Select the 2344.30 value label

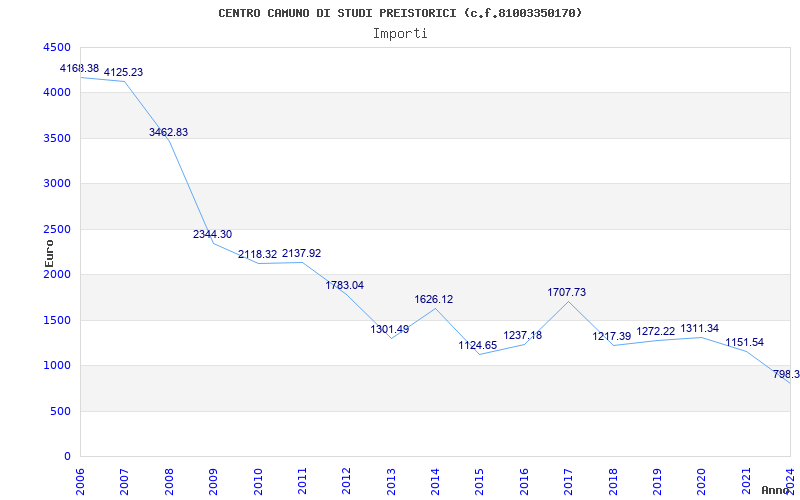[212, 234]
